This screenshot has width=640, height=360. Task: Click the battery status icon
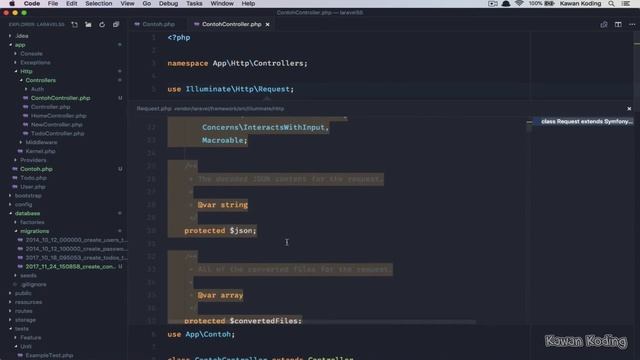549,4
